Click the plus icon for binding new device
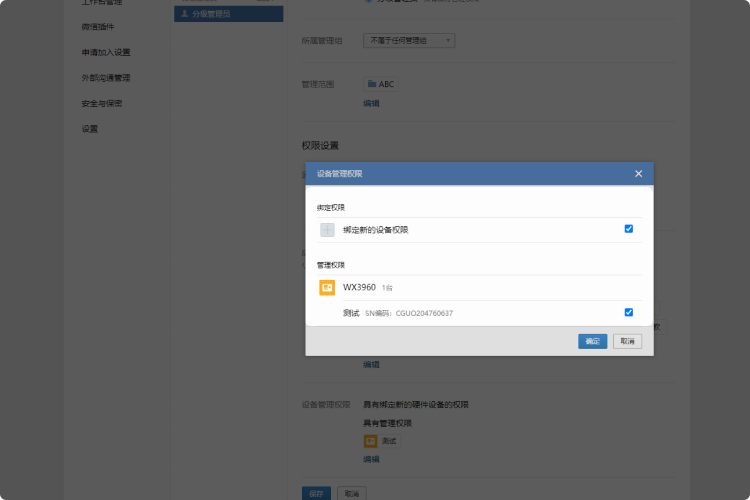 pos(327,230)
